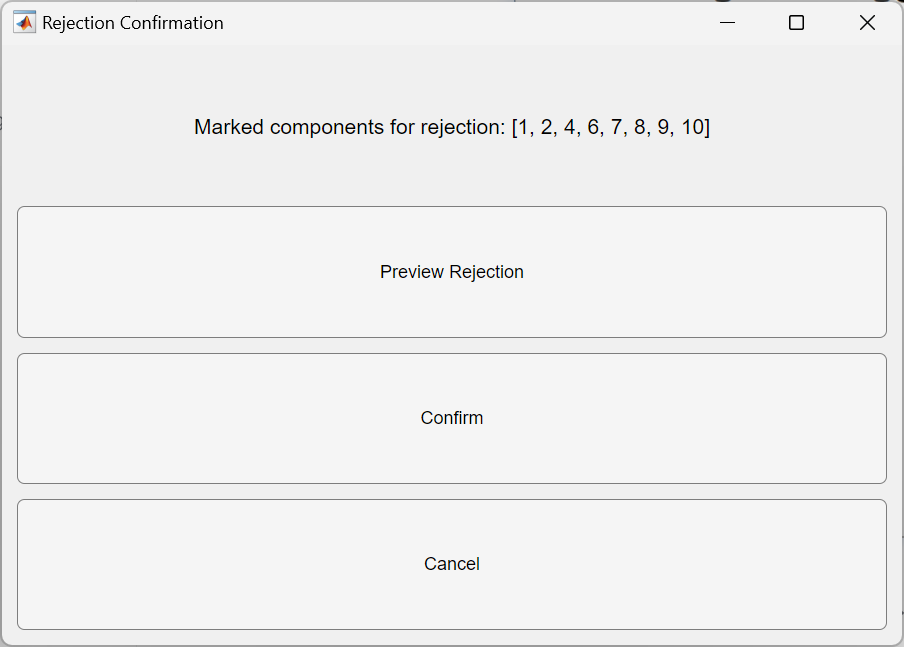The width and height of the screenshot is (904, 647).
Task: Confirm rejection of the marked components
Action: coord(452,418)
